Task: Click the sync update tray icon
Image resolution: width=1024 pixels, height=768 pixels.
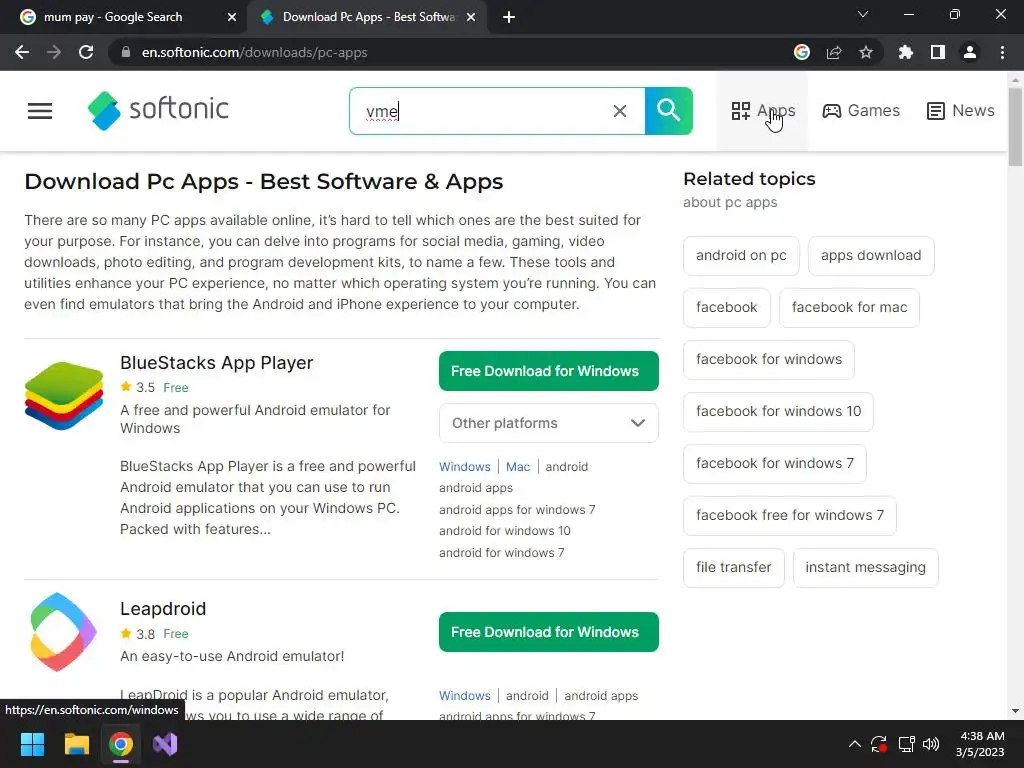Action: pyautogui.click(x=879, y=744)
